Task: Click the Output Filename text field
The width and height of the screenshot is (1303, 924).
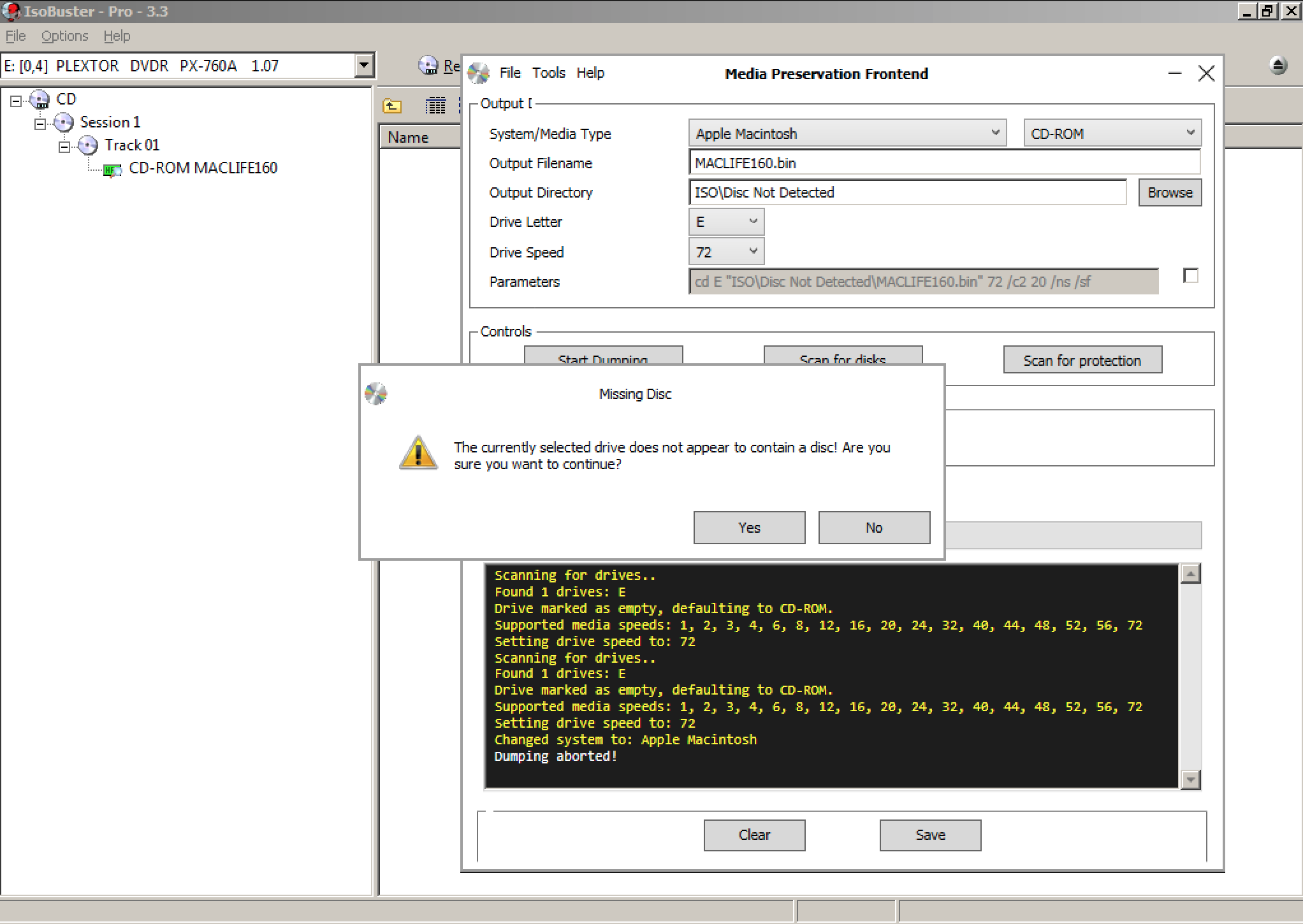Action: [x=943, y=163]
